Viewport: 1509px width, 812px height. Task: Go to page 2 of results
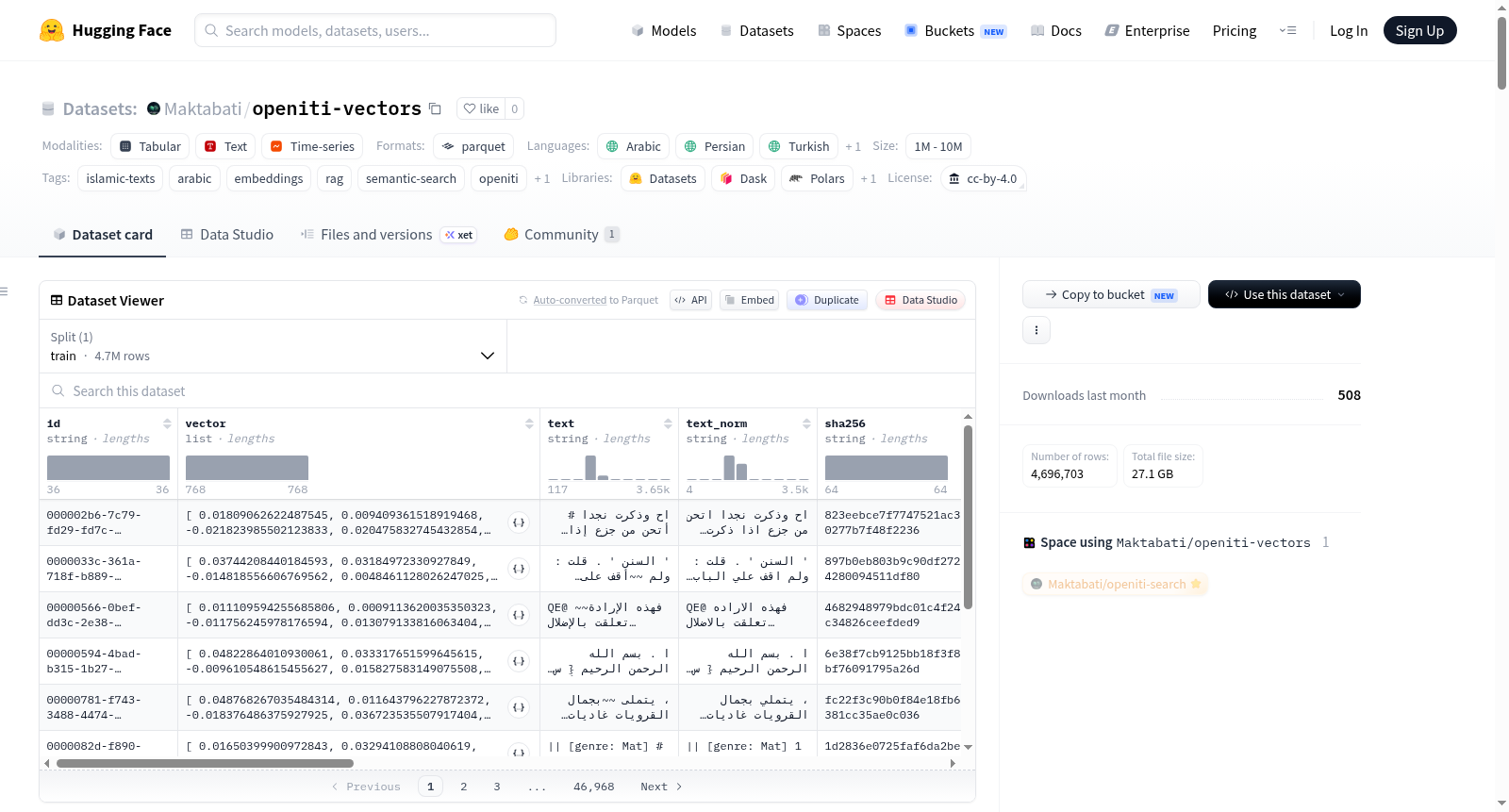[464, 787]
